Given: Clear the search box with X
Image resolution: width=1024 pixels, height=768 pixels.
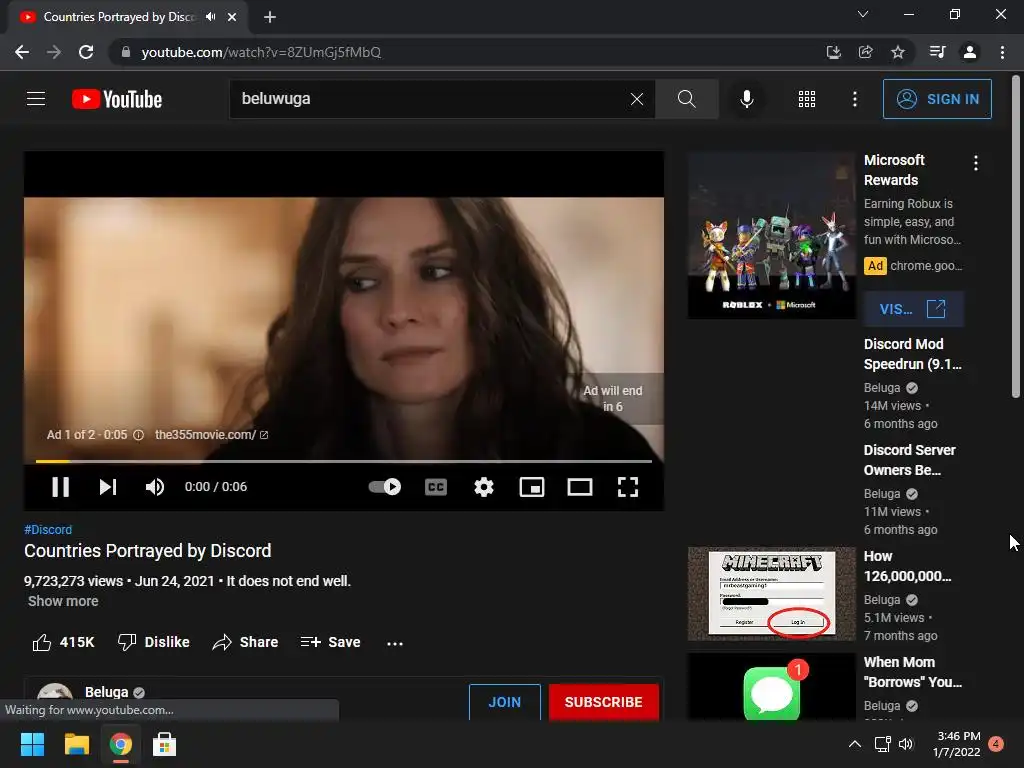Looking at the screenshot, I should coord(637,99).
